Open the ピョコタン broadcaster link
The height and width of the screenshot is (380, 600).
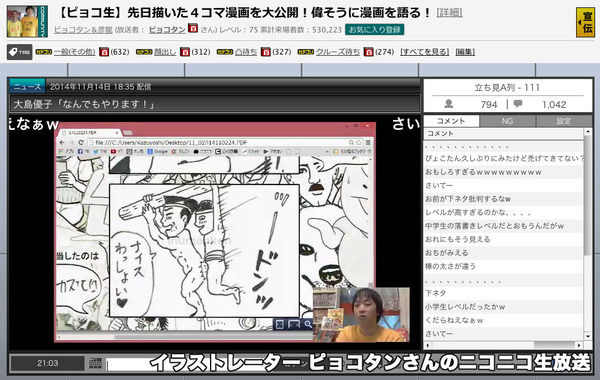click(x=167, y=29)
